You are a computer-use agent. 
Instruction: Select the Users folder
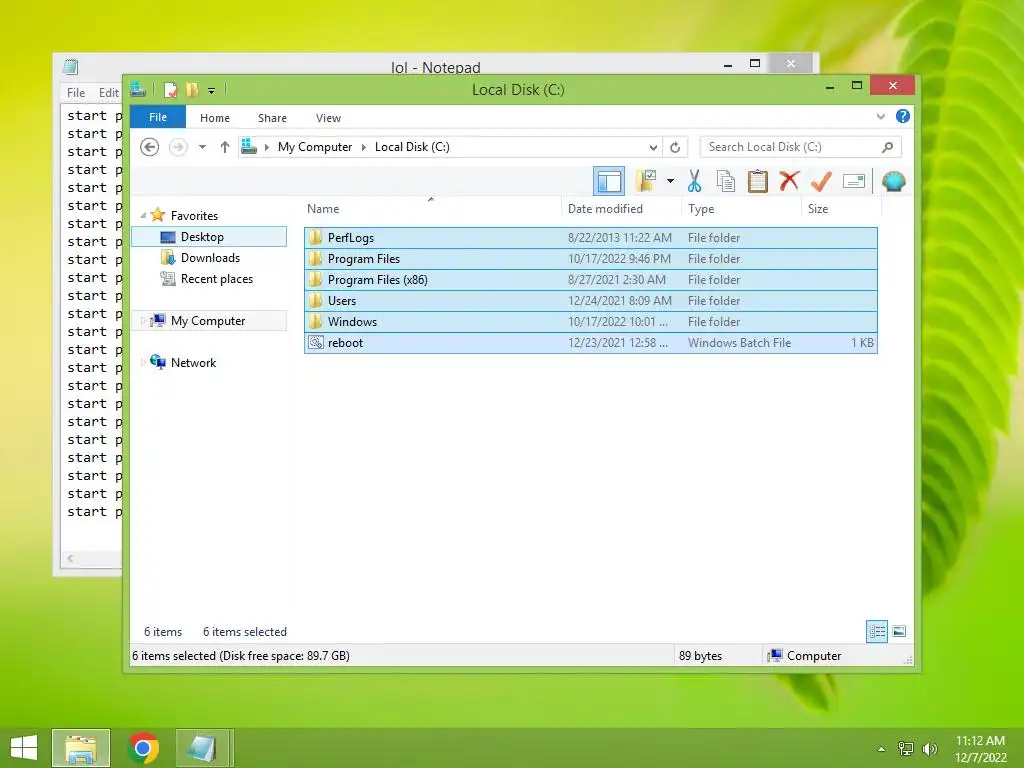point(591,300)
